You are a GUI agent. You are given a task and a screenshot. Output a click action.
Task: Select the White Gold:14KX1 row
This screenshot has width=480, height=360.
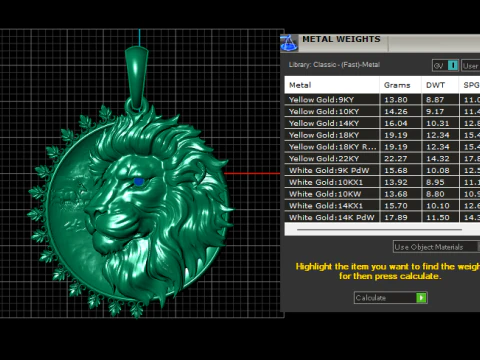(382, 206)
